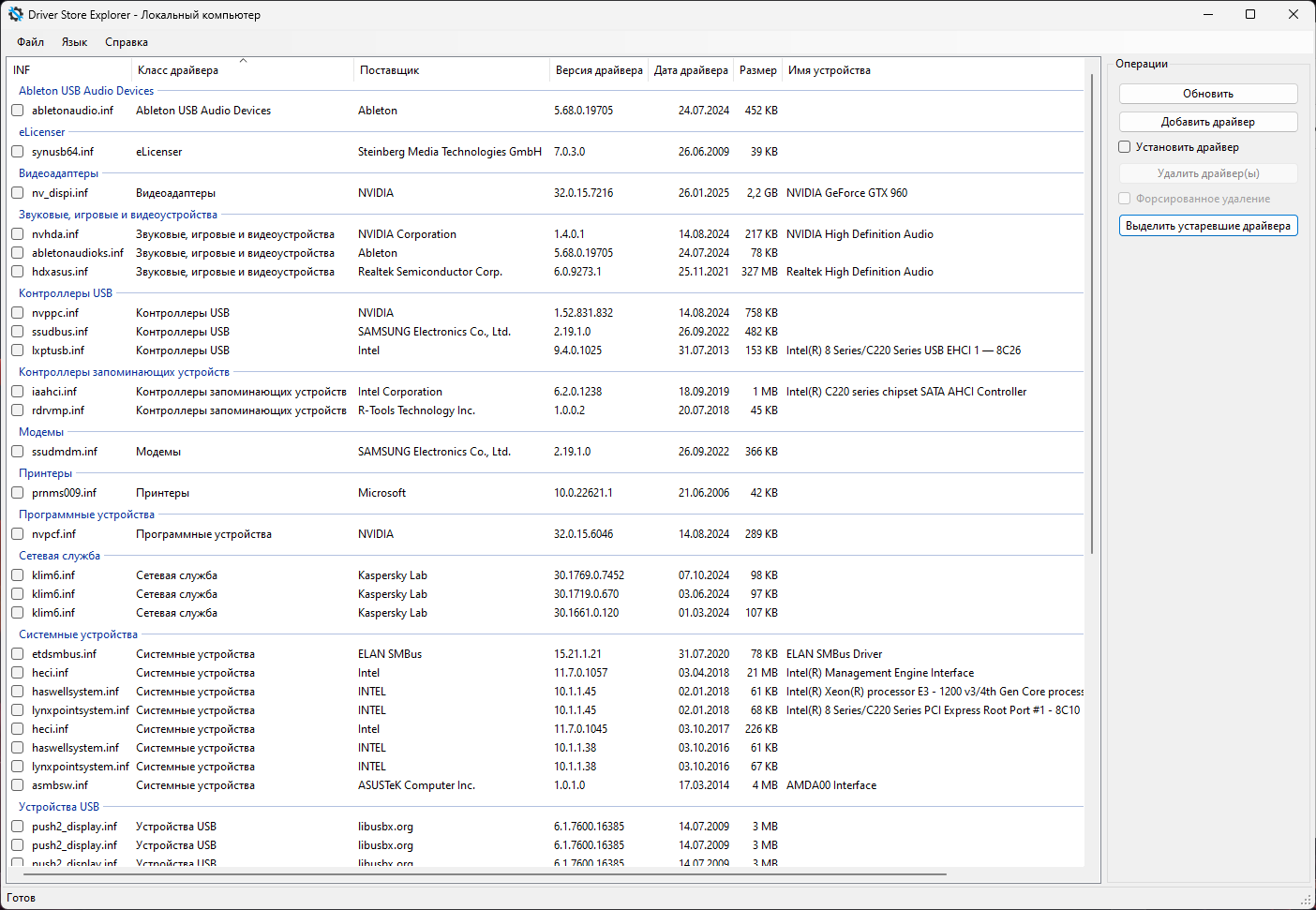This screenshot has width=1316, height=910.
Task: Open the Файл menu
Action: click(x=30, y=42)
